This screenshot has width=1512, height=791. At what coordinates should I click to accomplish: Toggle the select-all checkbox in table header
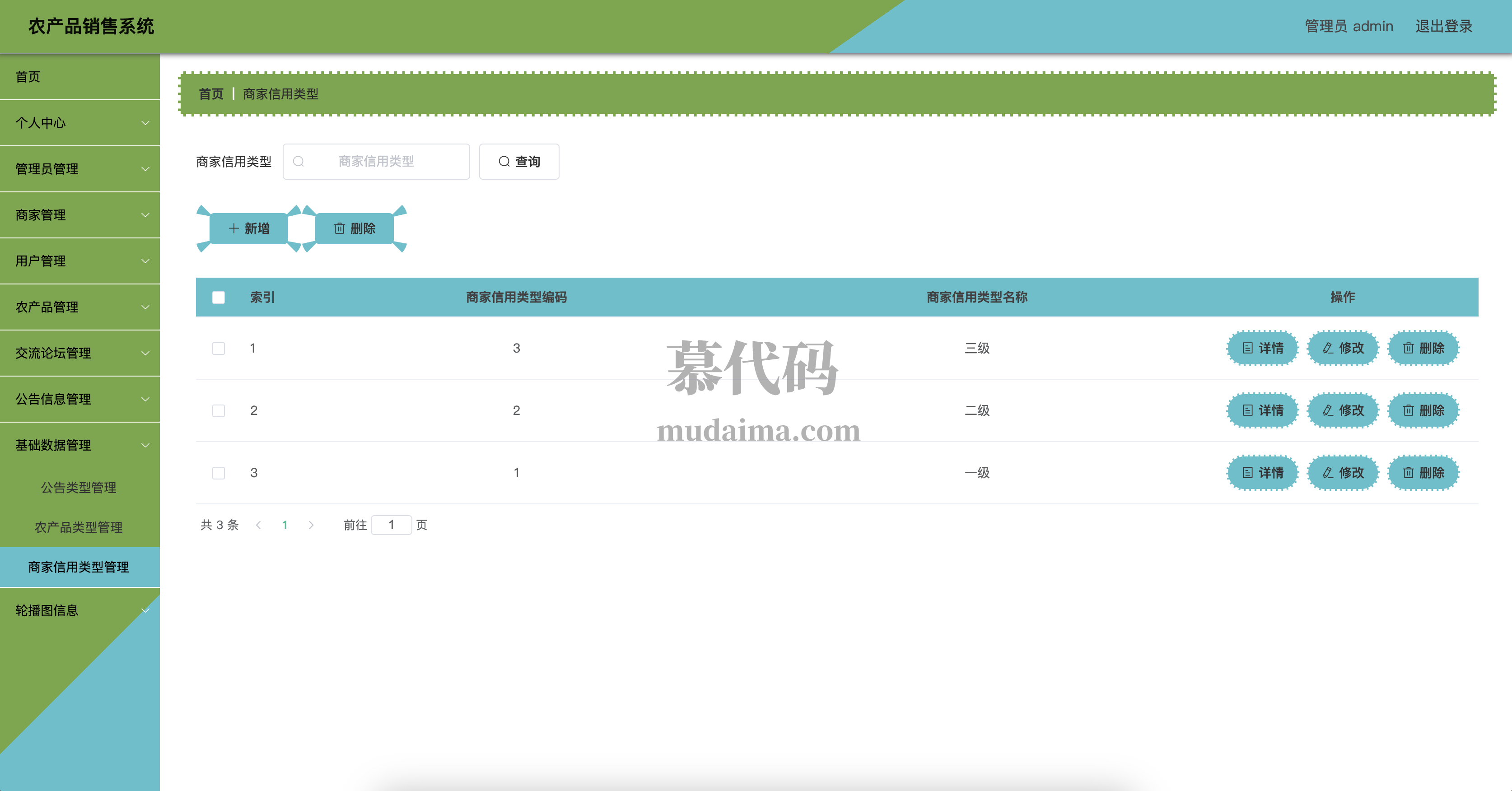click(x=218, y=298)
